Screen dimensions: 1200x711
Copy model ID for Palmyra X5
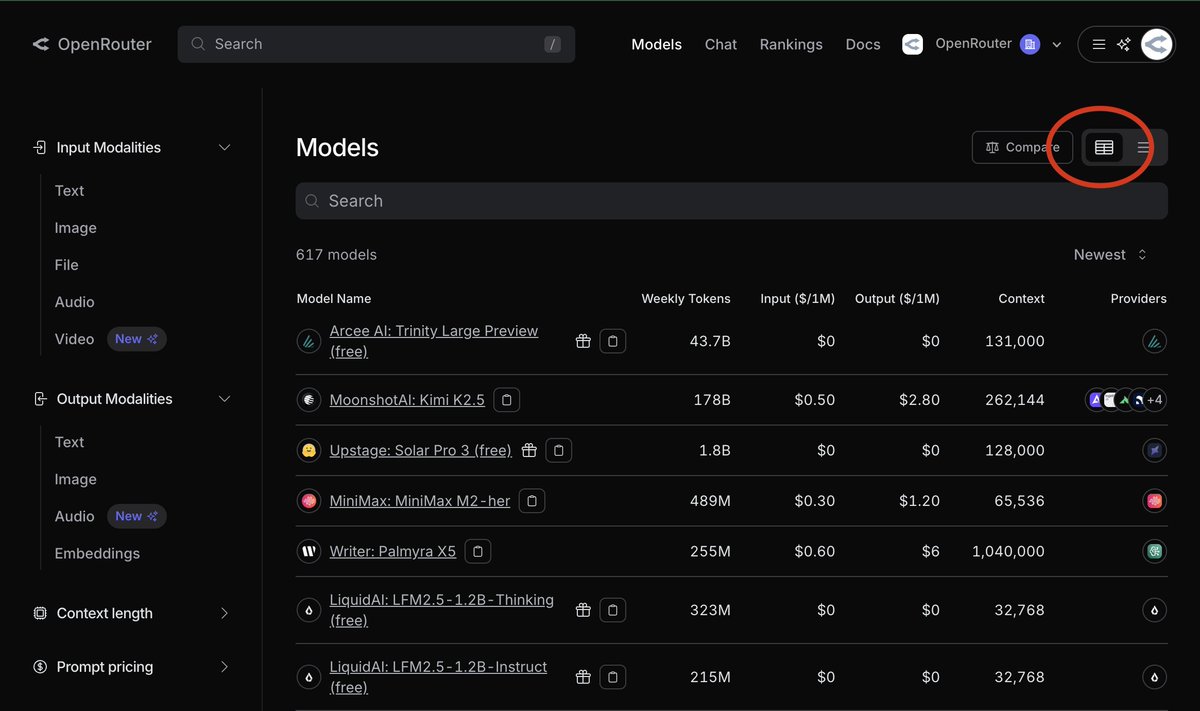pyautogui.click(x=478, y=551)
